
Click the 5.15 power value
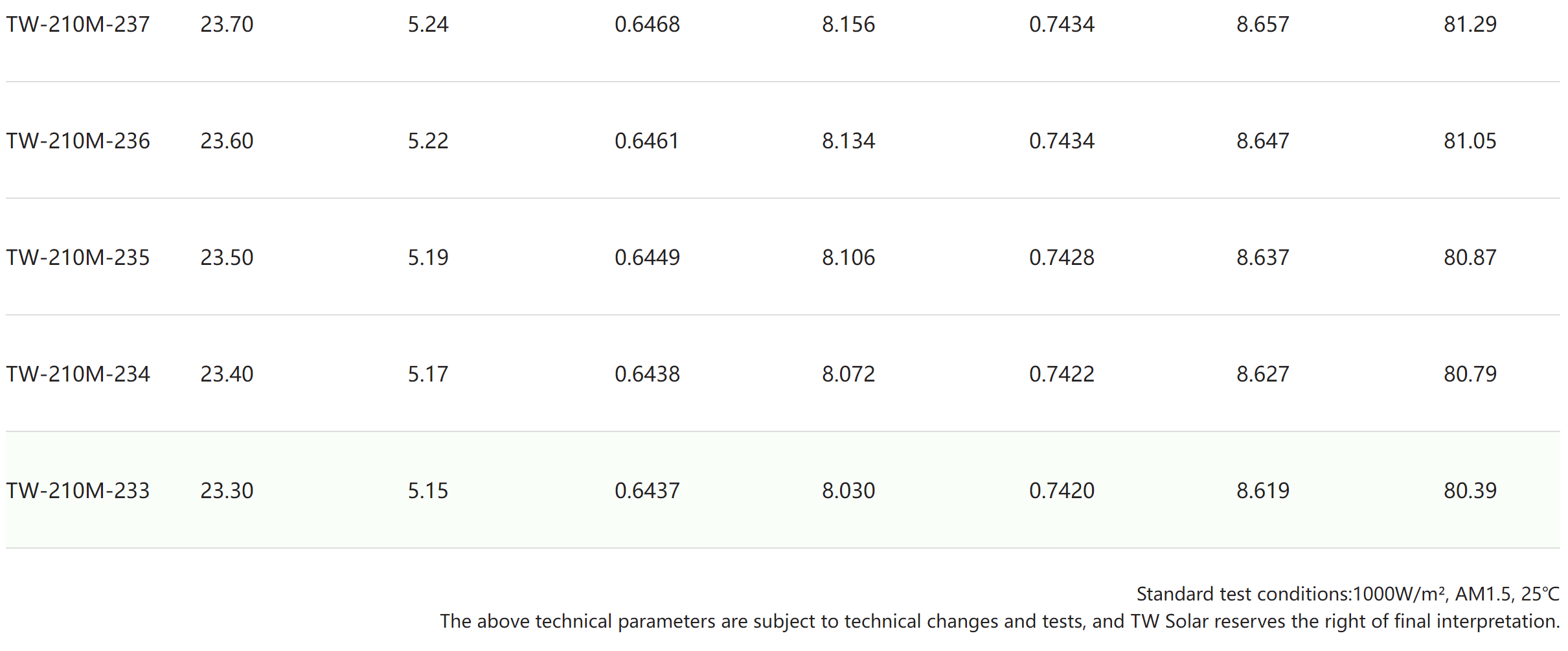click(x=428, y=491)
